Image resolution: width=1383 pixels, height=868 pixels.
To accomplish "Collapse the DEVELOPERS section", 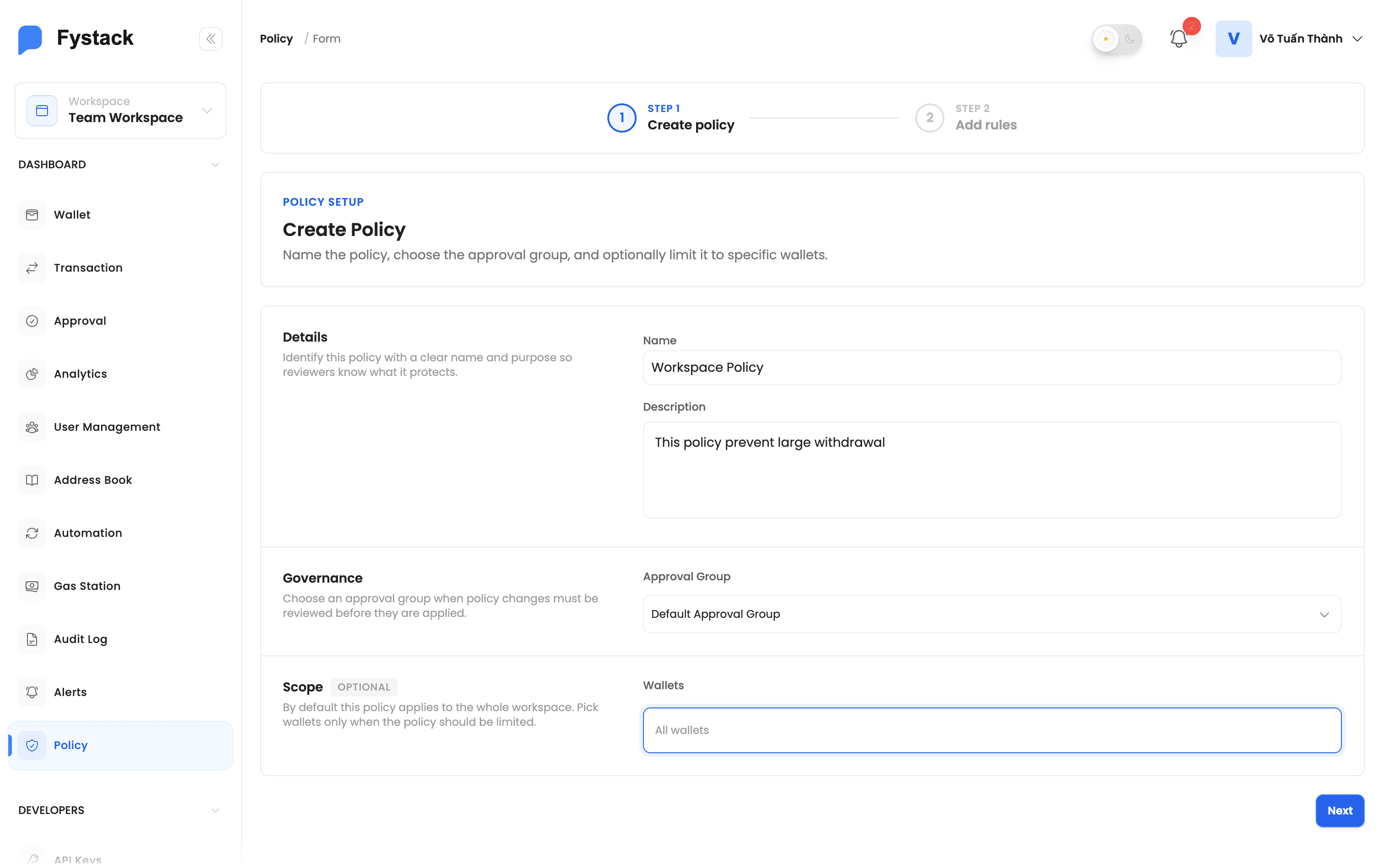I will pyautogui.click(x=215, y=810).
